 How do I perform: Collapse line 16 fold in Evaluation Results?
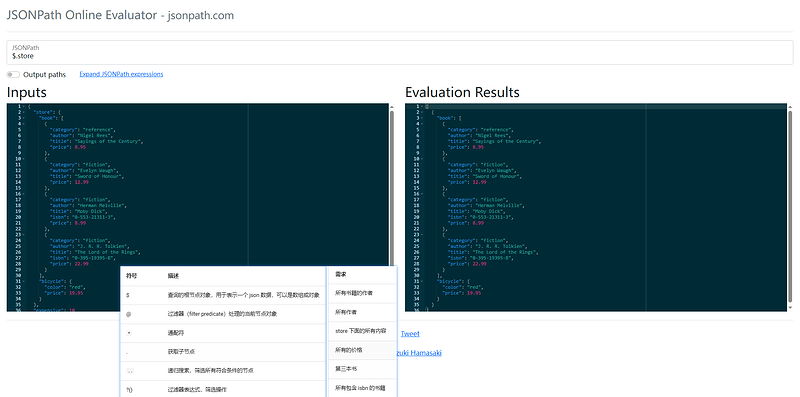(422, 194)
